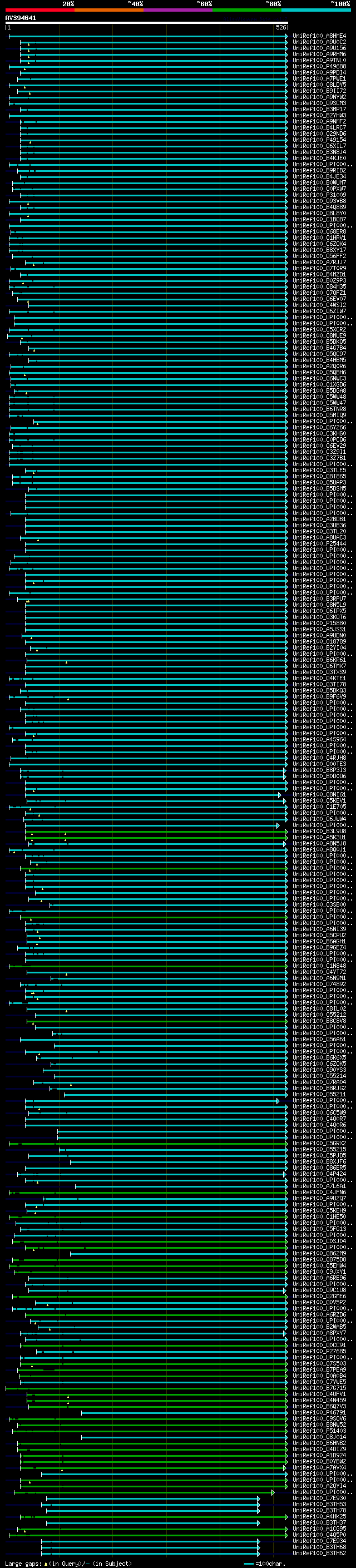This screenshot has width=356, height=1568.
Task: Select the UniRef100_P49154 label
Action: 319,140
